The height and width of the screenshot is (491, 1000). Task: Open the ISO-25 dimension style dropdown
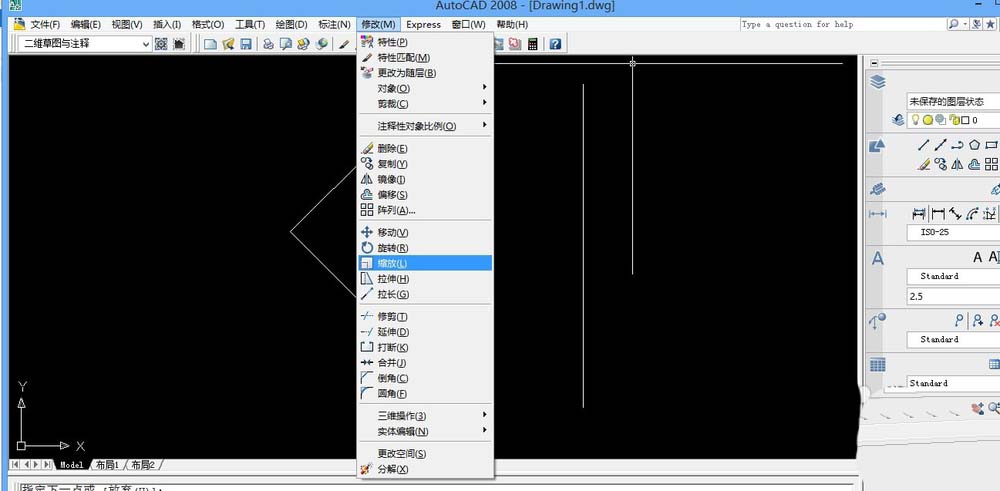click(953, 232)
